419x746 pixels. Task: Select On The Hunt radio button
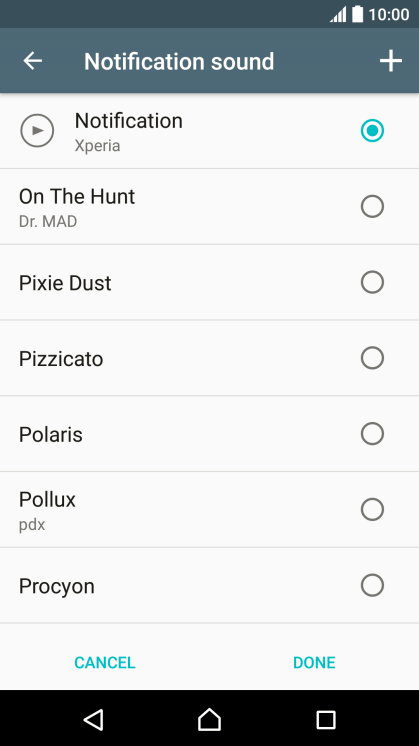pos(372,206)
